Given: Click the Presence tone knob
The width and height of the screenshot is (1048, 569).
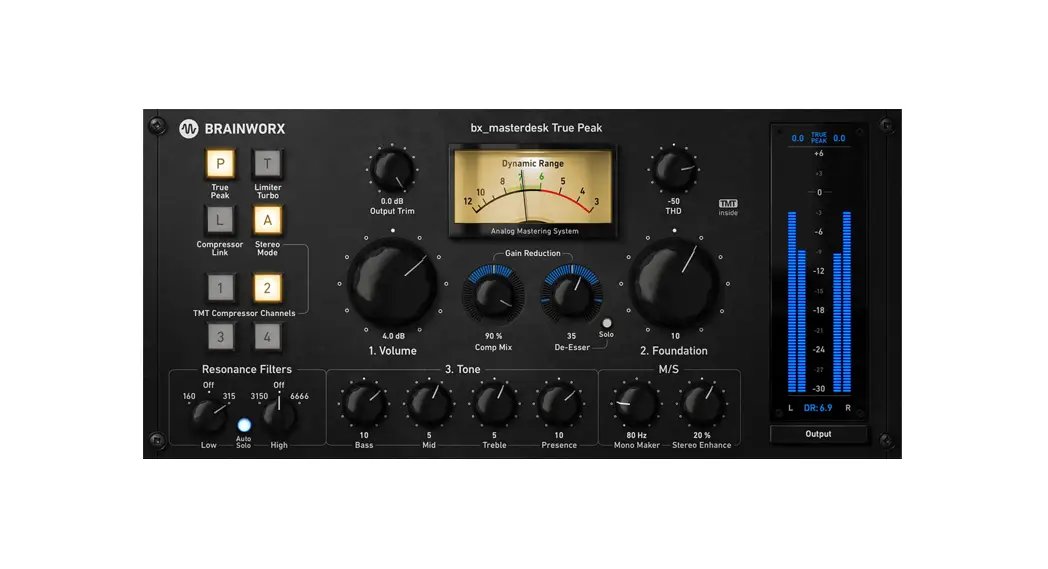Looking at the screenshot, I should (559, 404).
